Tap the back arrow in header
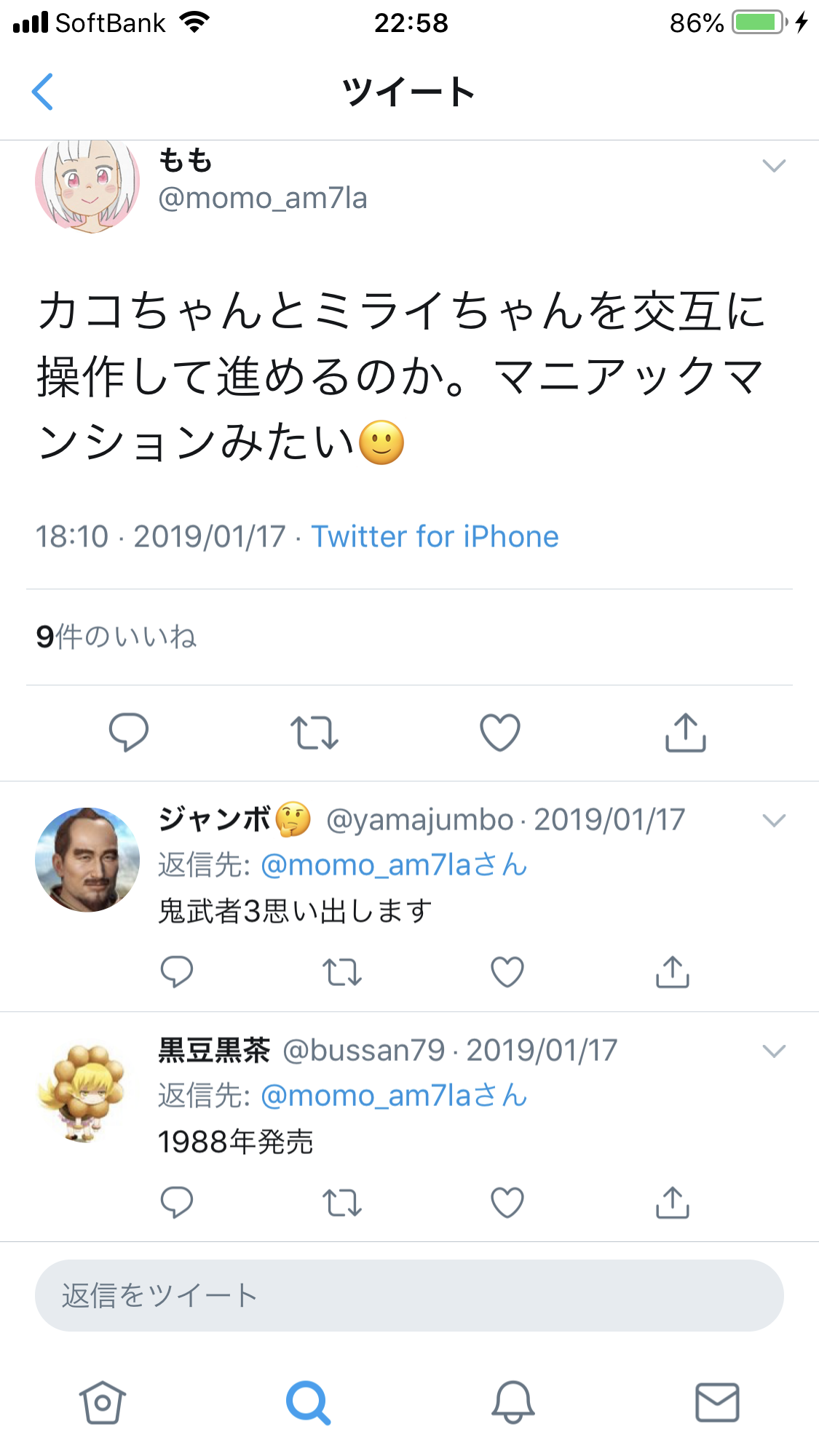 coord(42,92)
